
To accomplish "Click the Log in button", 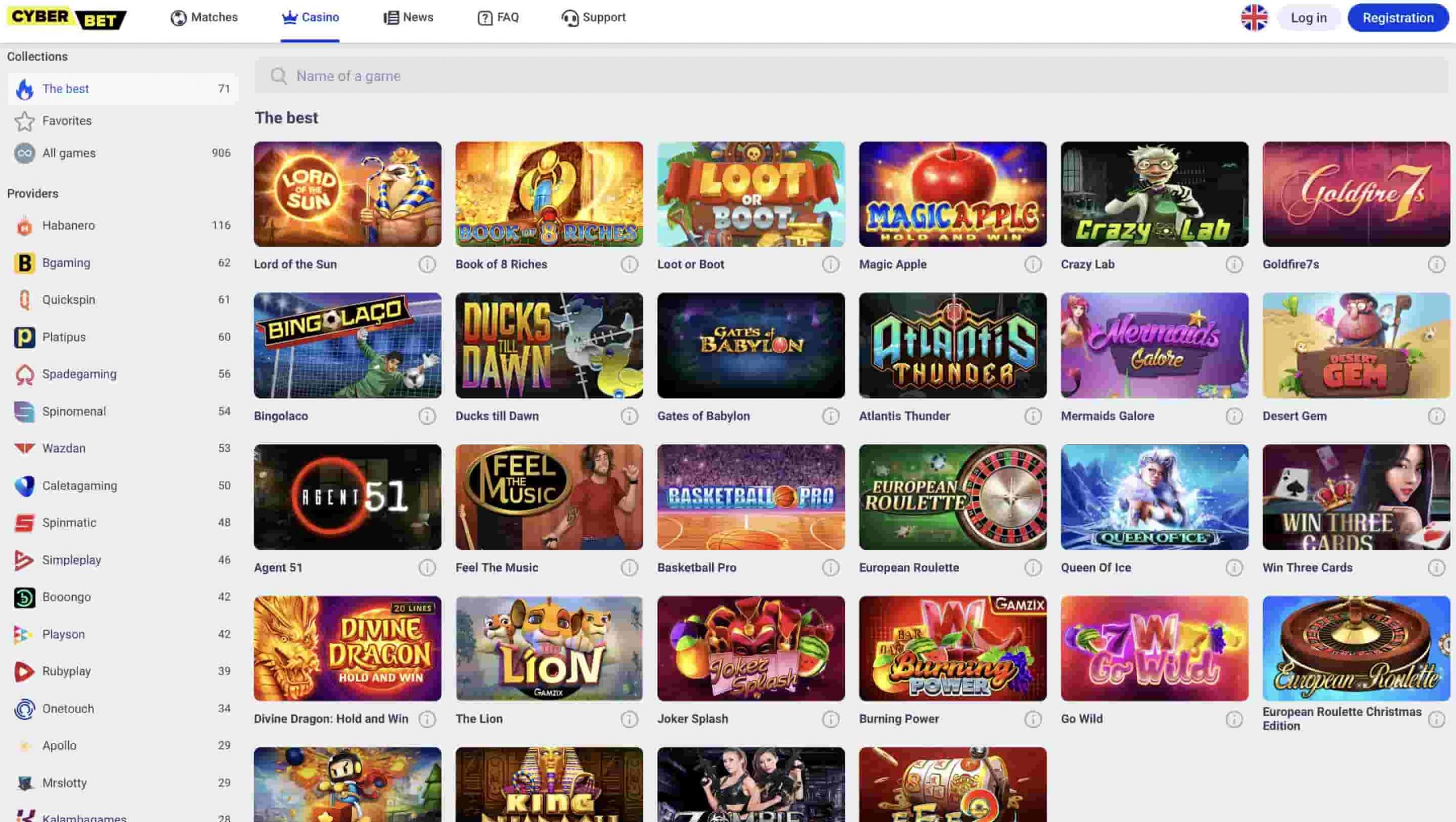I will pos(1309,18).
